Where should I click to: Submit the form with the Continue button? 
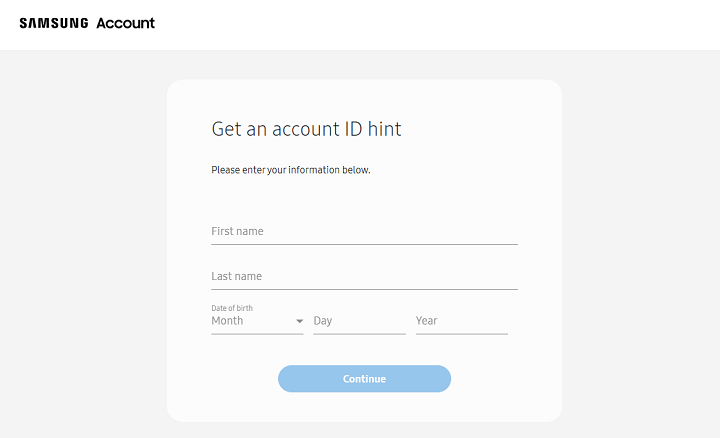pyautogui.click(x=364, y=379)
